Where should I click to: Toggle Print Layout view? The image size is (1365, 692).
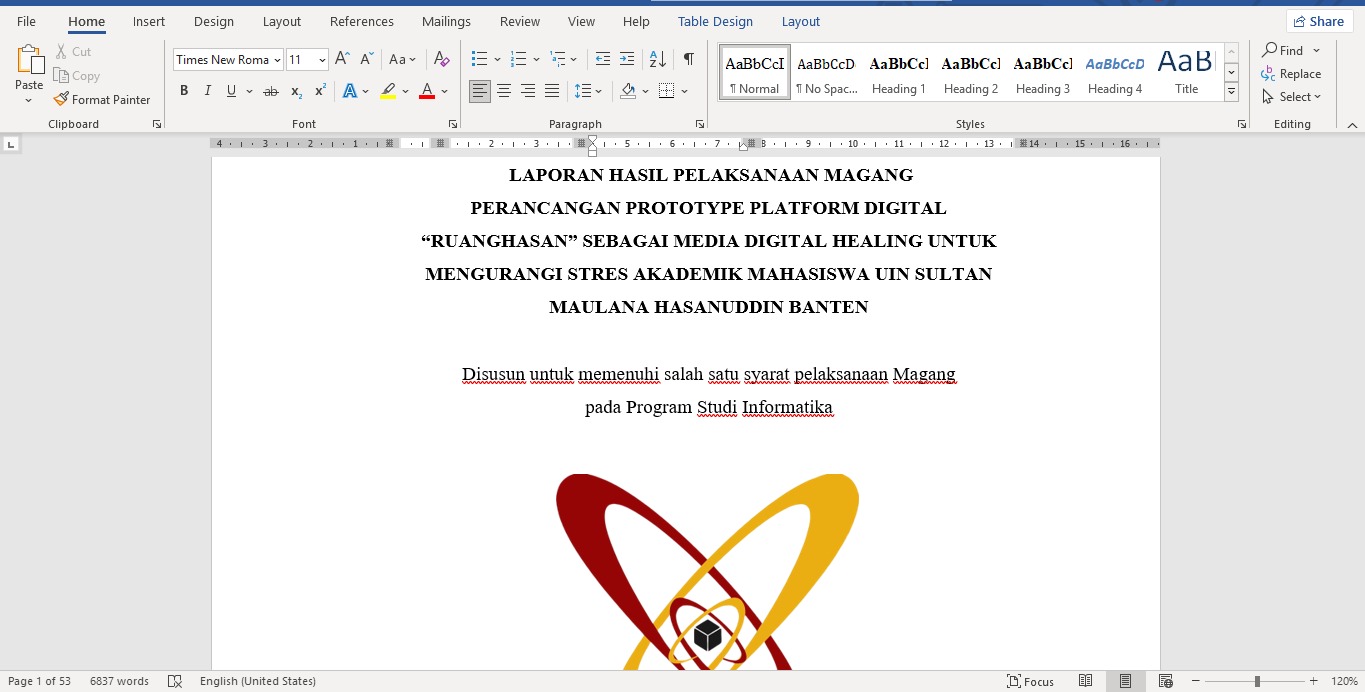point(1125,681)
